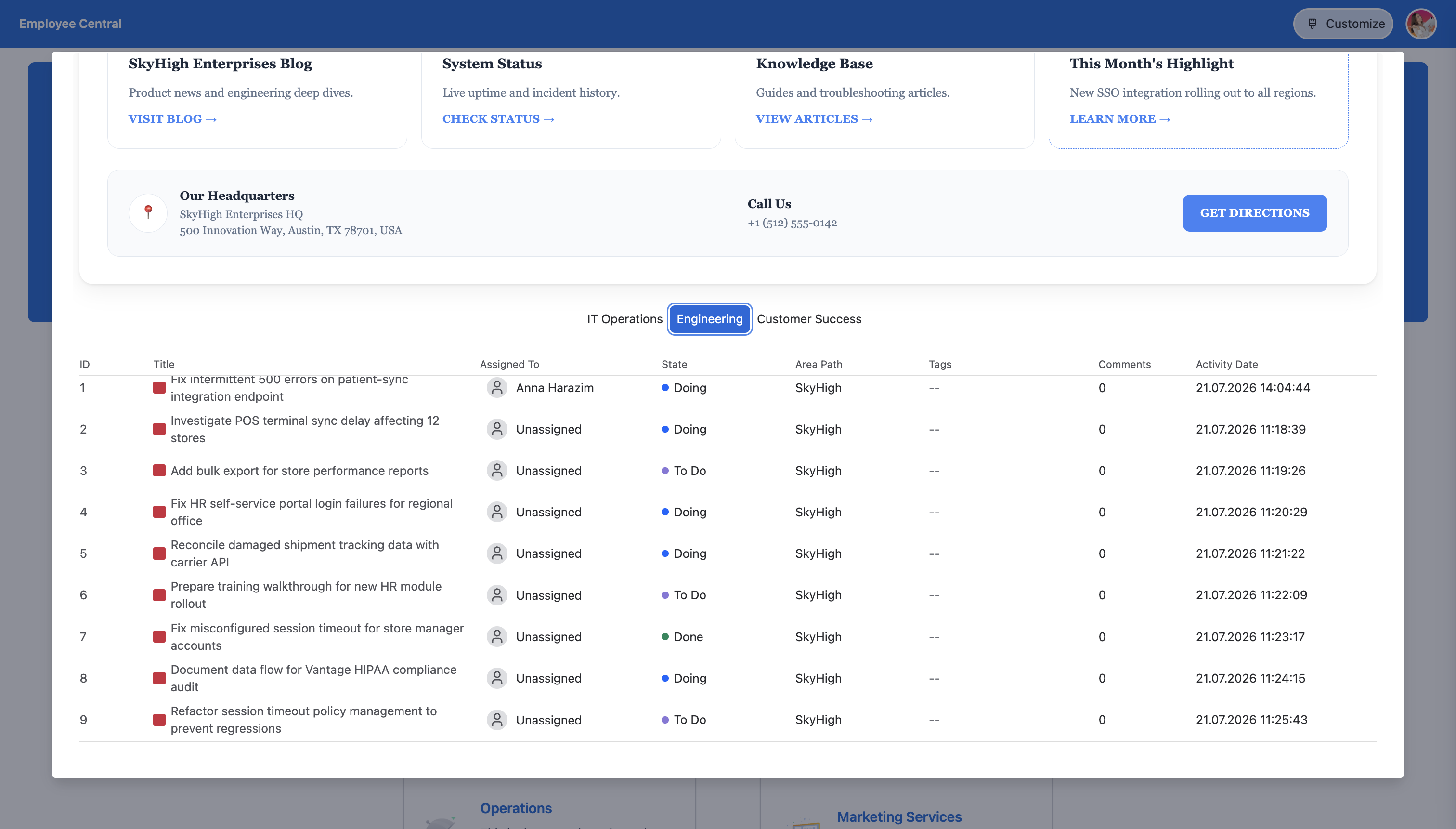This screenshot has height=829, width=1456.
Task: Click the phone number +1 (512) 555-0142
Action: 792,223
